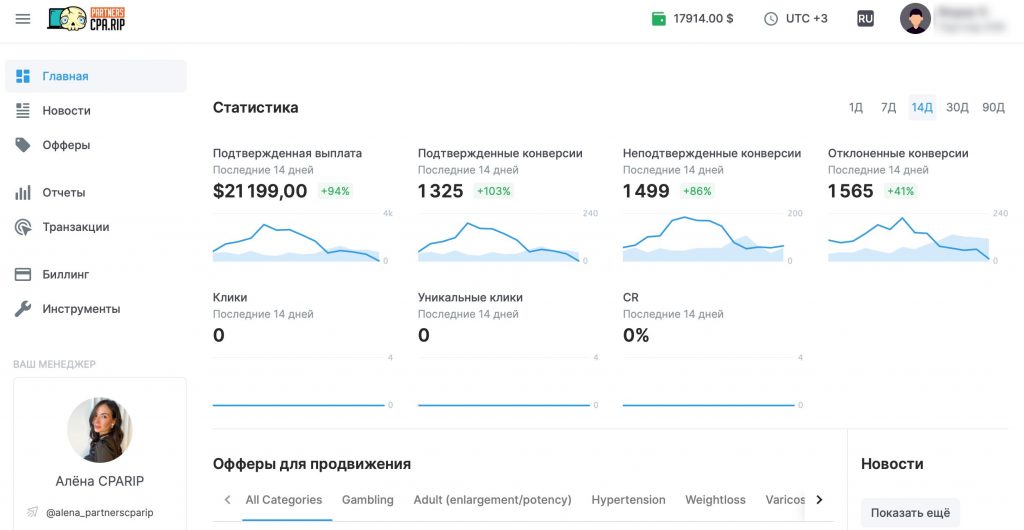Switch statistics period to 1Д
Screen dimensions: 1024x530
coord(856,108)
